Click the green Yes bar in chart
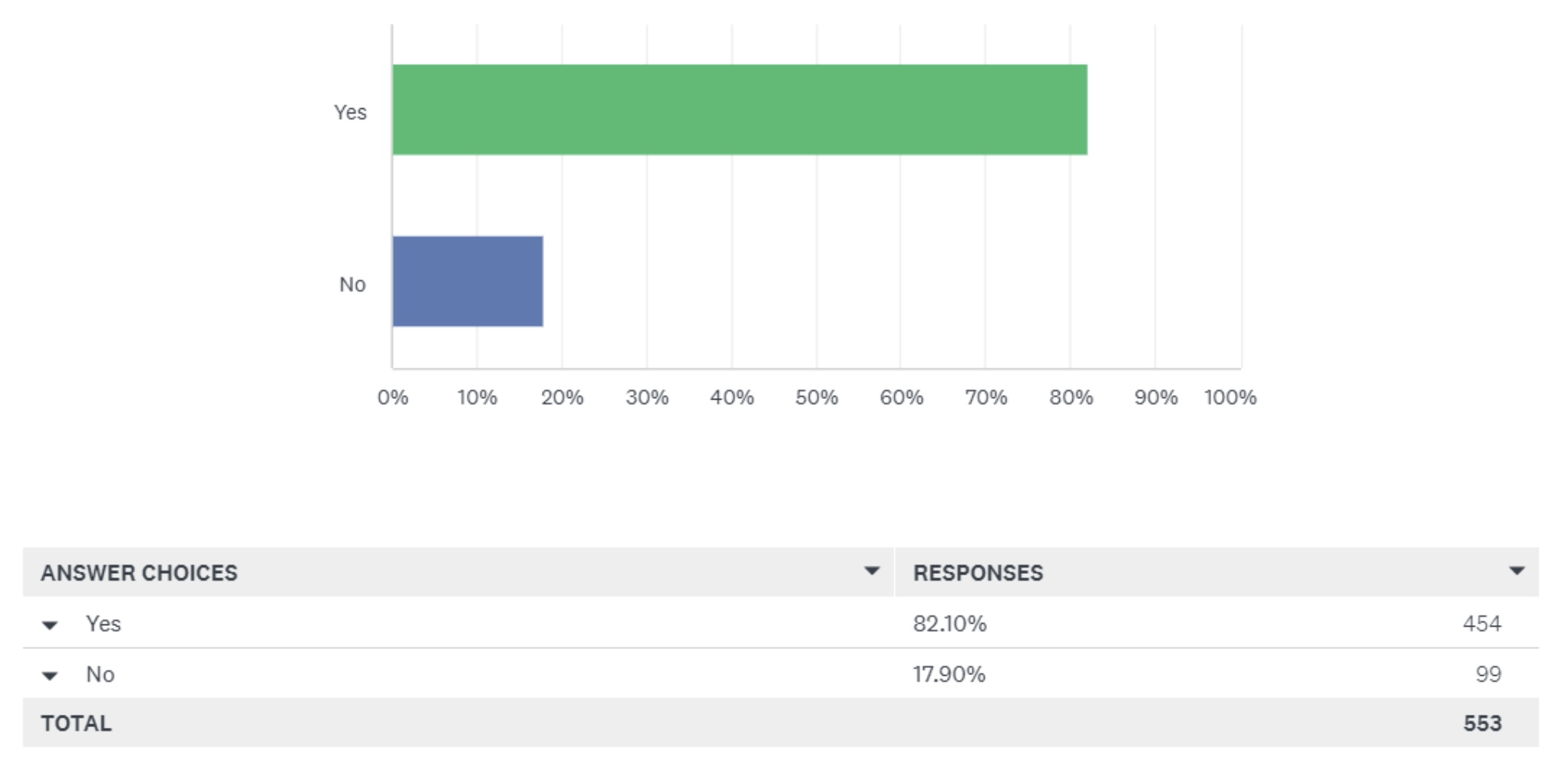Image resolution: width=1568 pixels, height=764 pixels. click(x=739, y=110)
